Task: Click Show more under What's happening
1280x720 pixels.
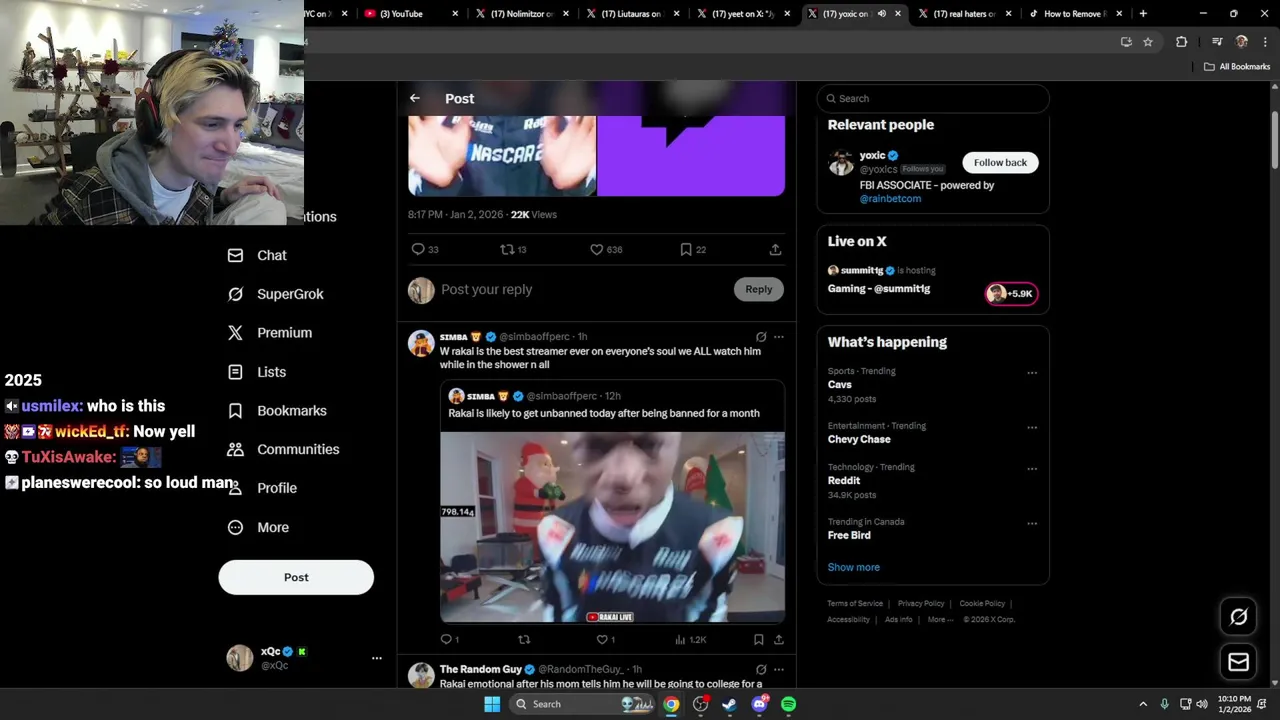Action: click(x=854, y=567)
